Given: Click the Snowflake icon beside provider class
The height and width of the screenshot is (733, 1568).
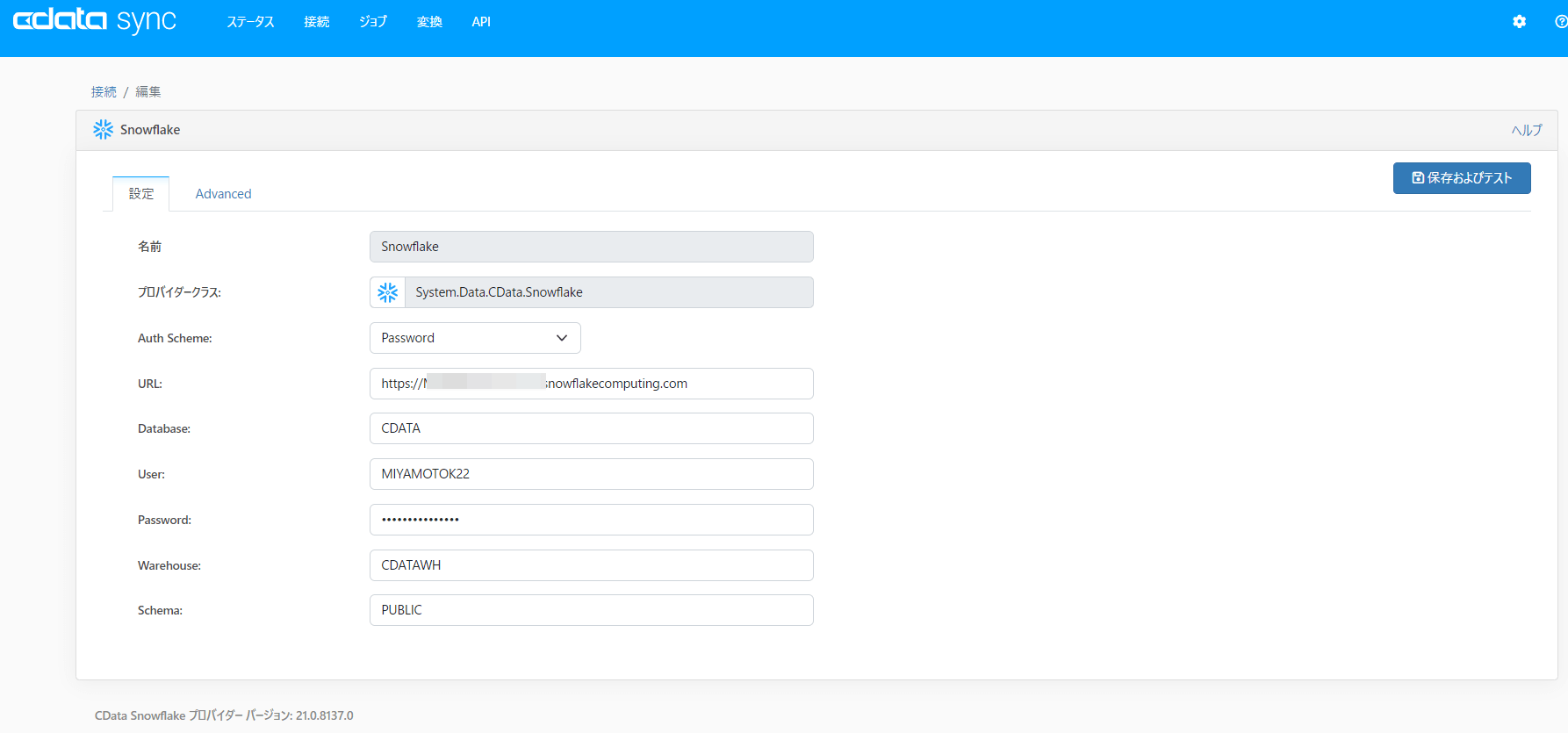Looking at the screenshot, I should point(388,292).
